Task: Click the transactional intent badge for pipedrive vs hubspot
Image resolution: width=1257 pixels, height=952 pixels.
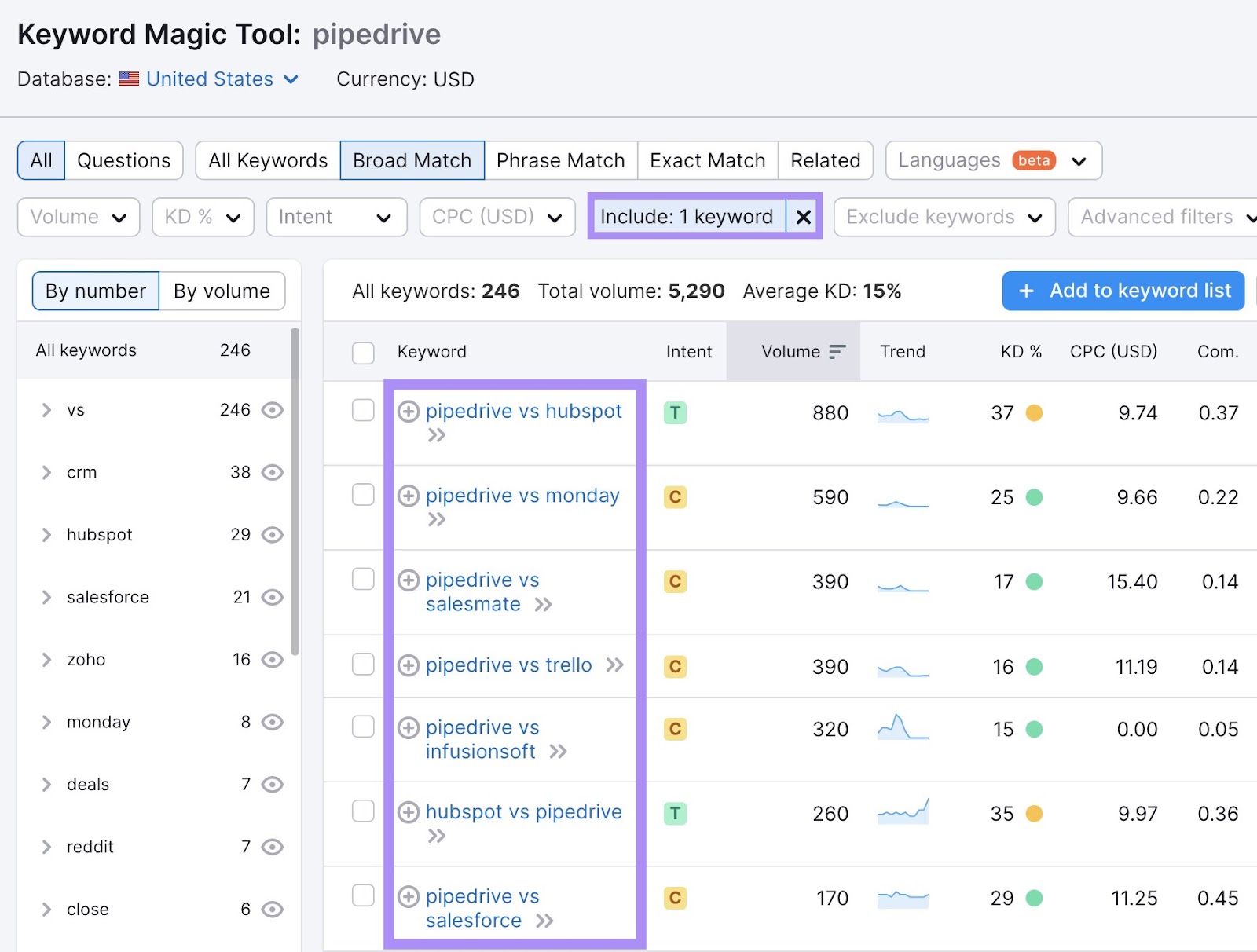Action: (675, 412)
